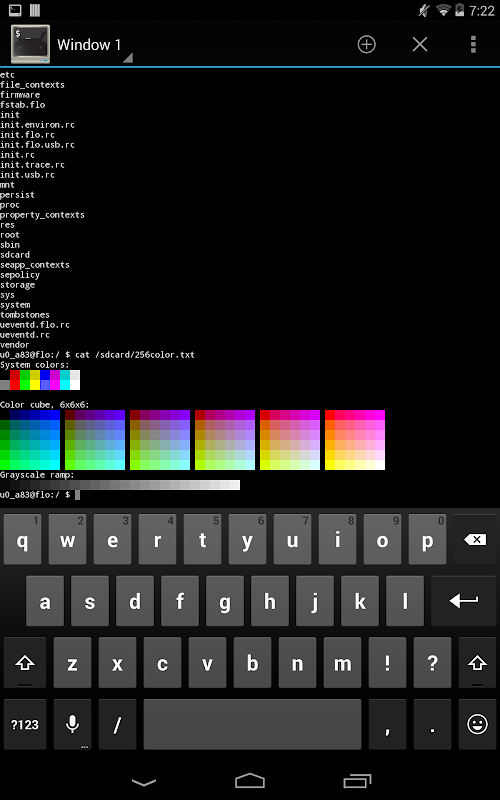Tap the terminal emulator app icon
The image size is (500, 800).
coord(31,44)
